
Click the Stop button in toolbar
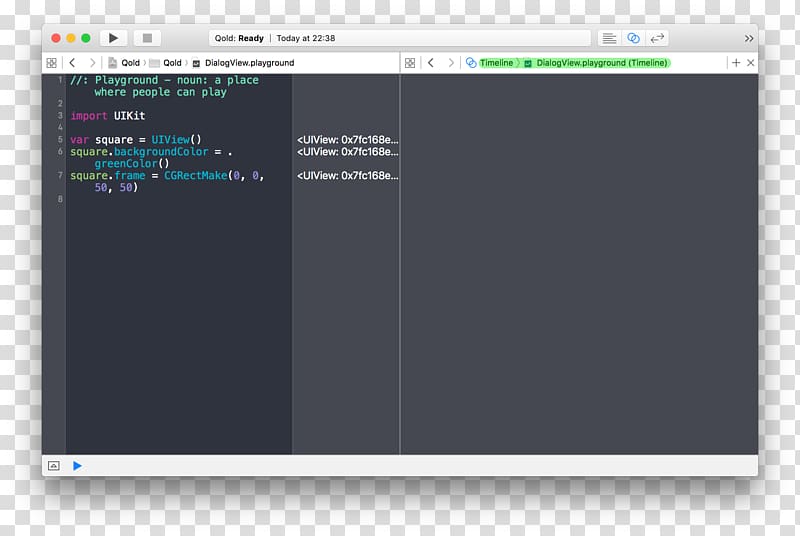point(147,38)
